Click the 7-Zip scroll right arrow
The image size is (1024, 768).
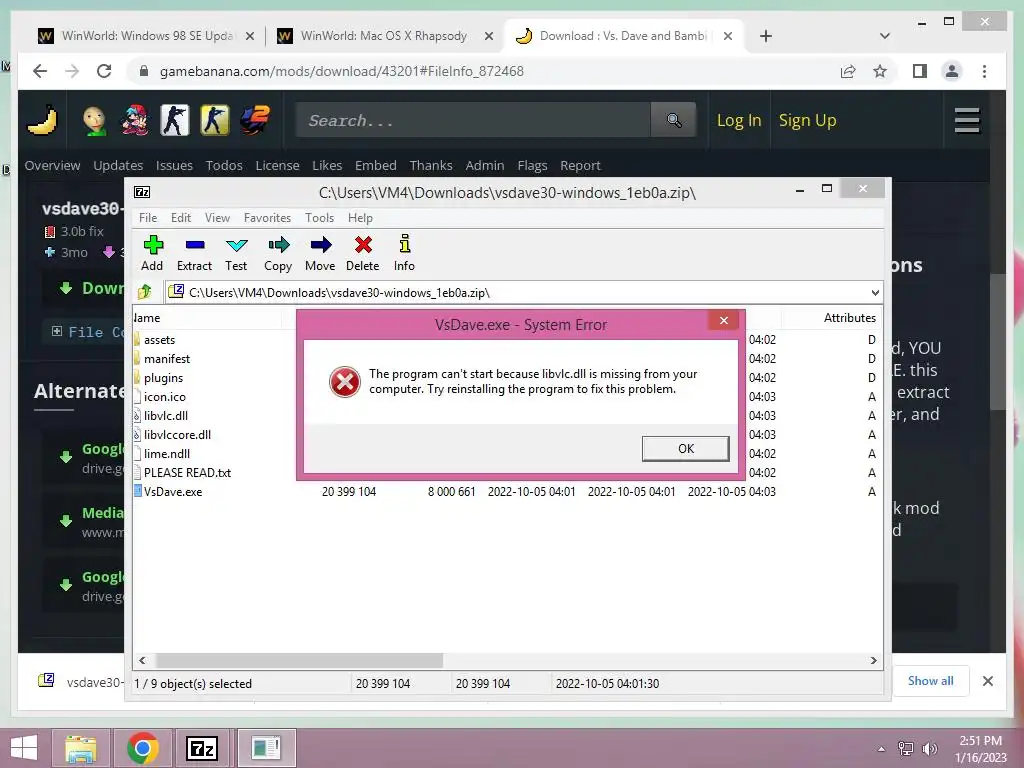point(873,660)
